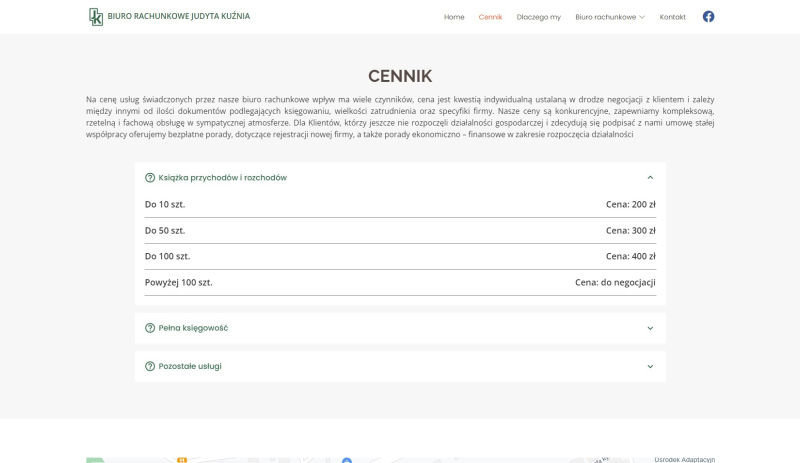This screenshot has height=463, width=800.
Task: Expand Pozostałe usługi with its chevron arrow
Action: [x=650, y=366]
